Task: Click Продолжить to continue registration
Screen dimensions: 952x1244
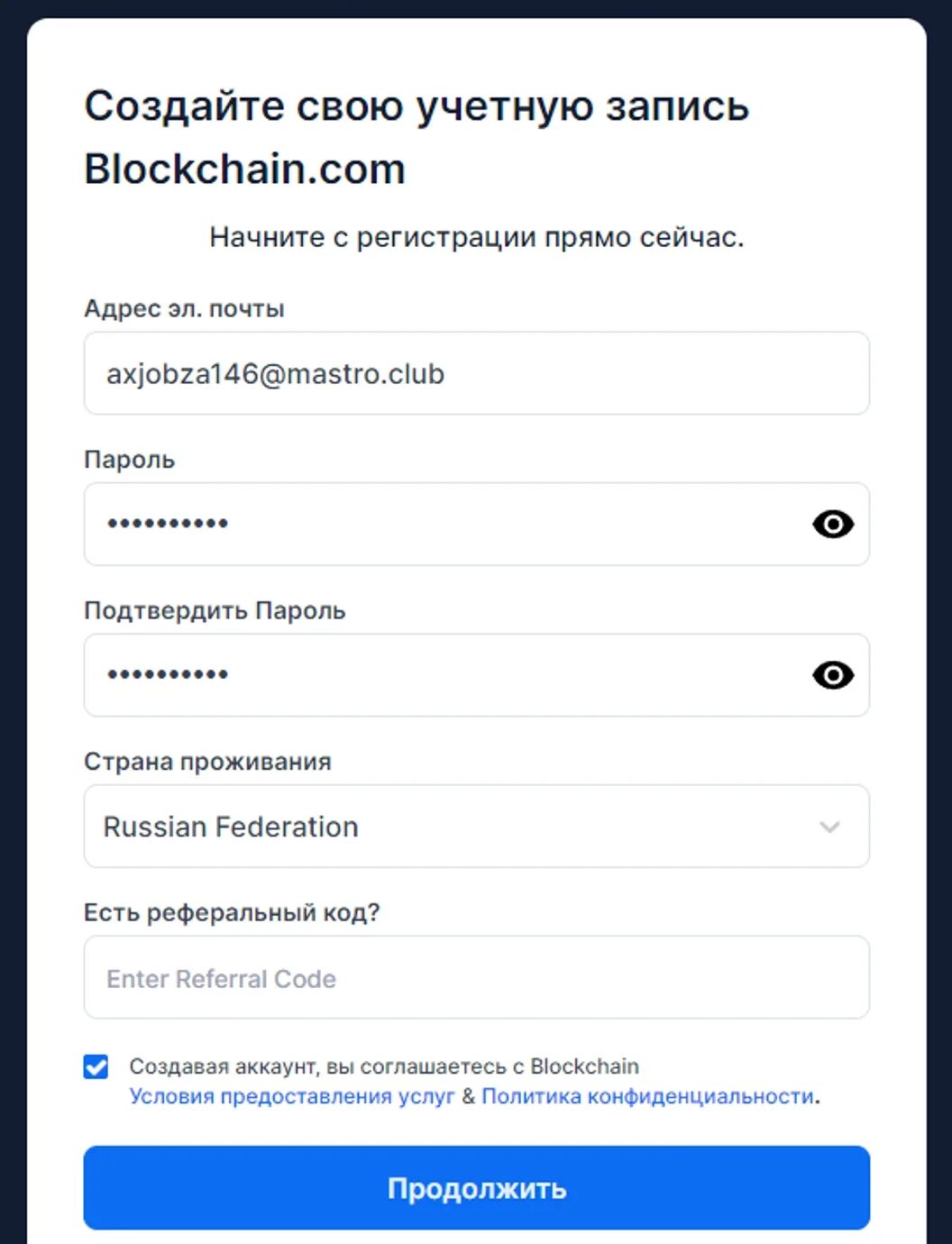Action: (476, 1187)
